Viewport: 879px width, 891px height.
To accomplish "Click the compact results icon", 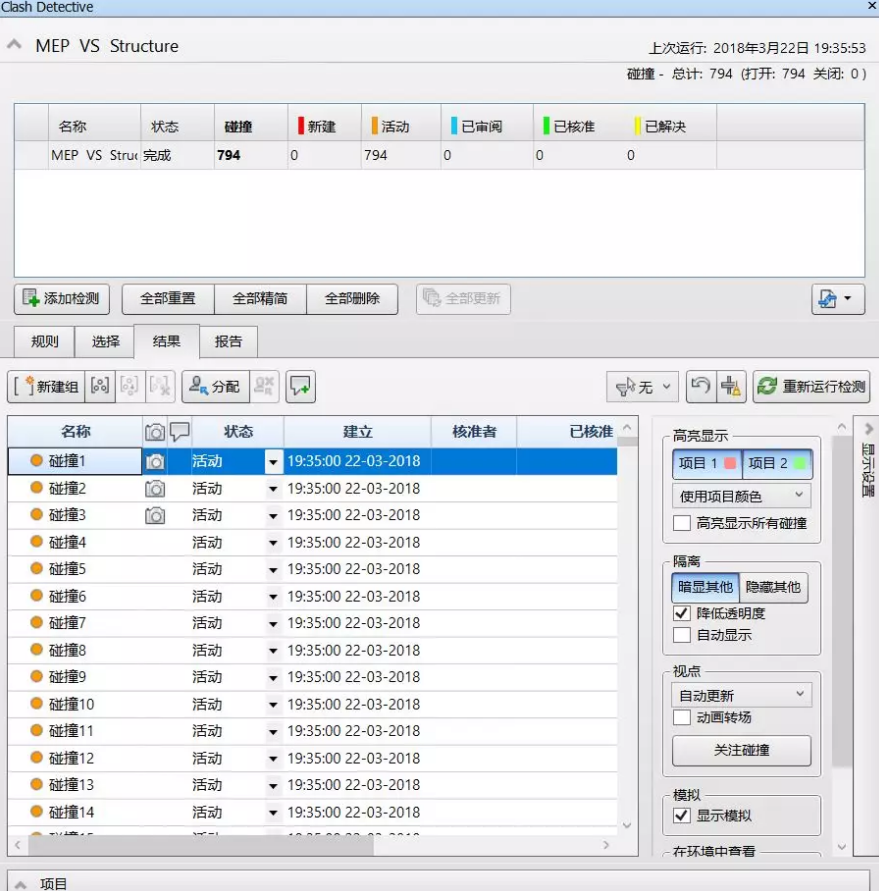I will tap(731, 387).
